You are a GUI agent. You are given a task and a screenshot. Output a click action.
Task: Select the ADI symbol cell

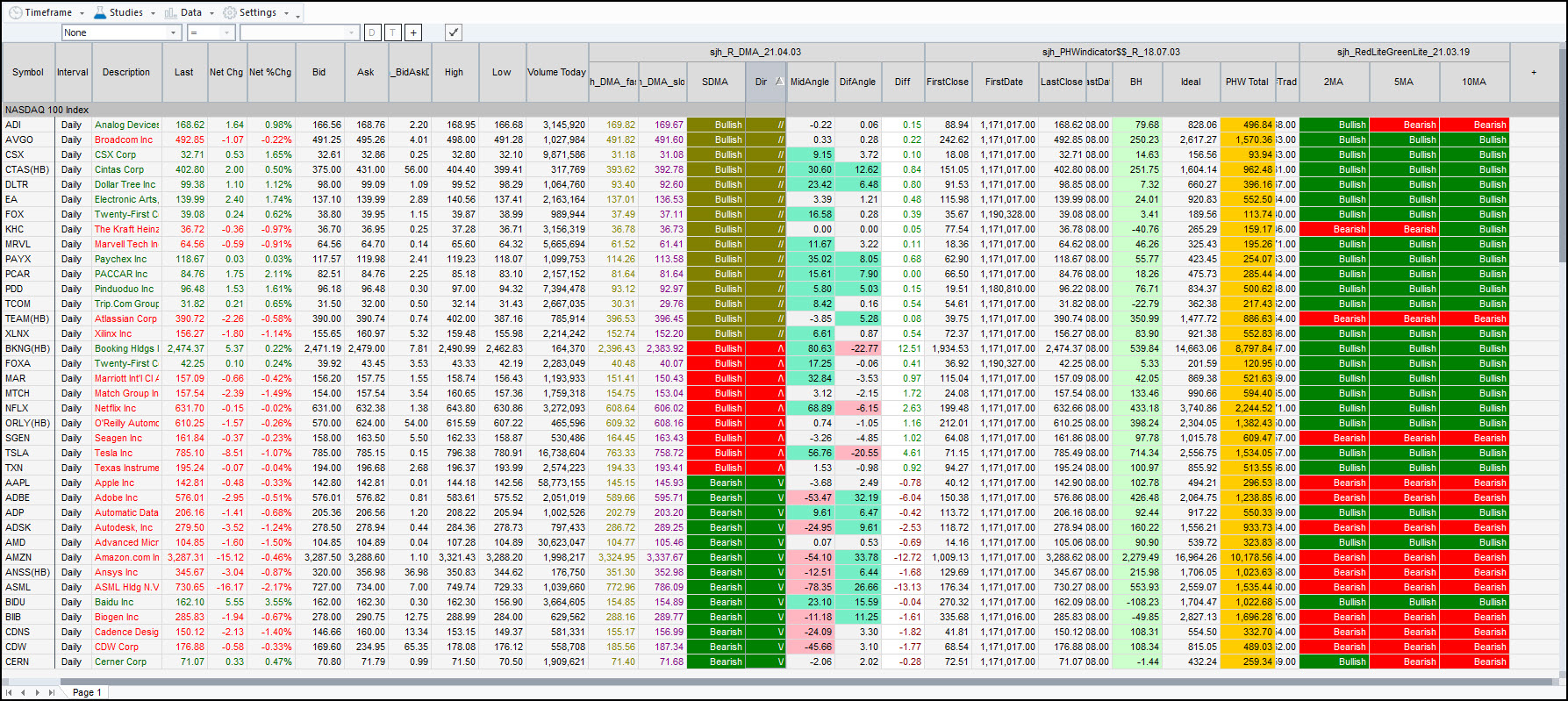(28, 125)
